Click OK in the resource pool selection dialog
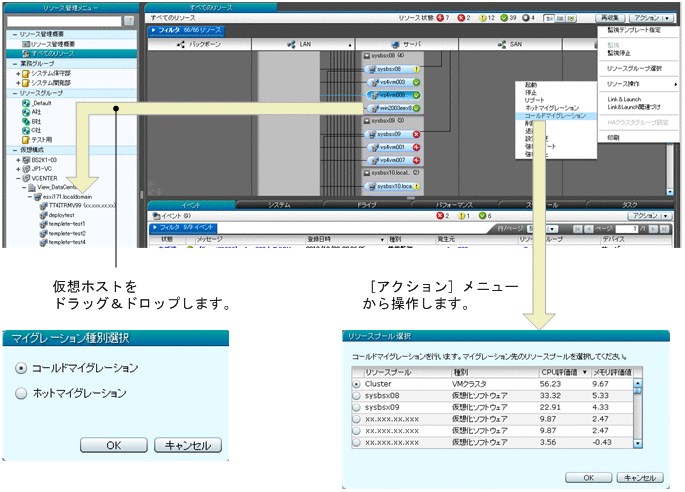685x492 pixels. point(588,478)
